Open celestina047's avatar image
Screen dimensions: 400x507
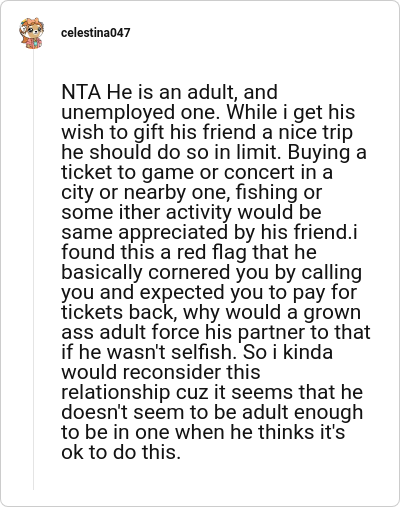[31, 33]
